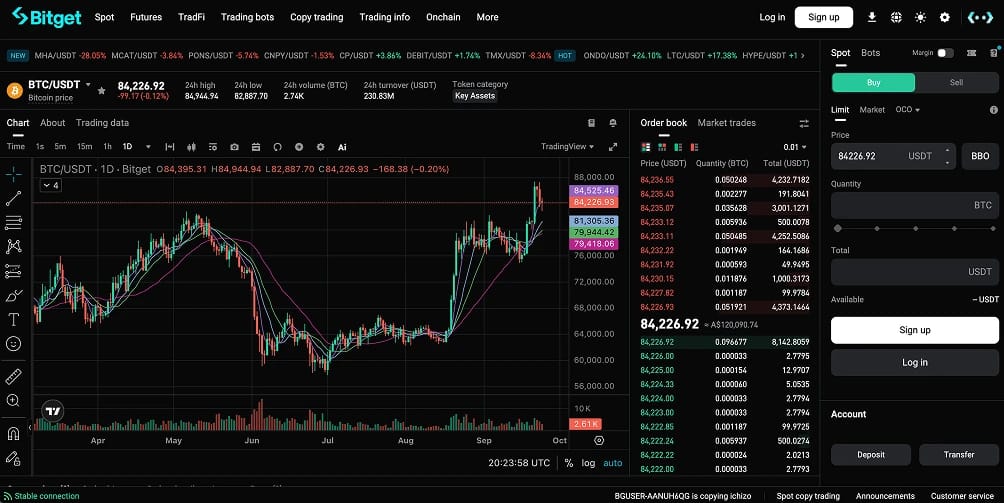
Task: Open the Fibonacci retracement tool
Action: pyautogui.click(x=13, y=223)
